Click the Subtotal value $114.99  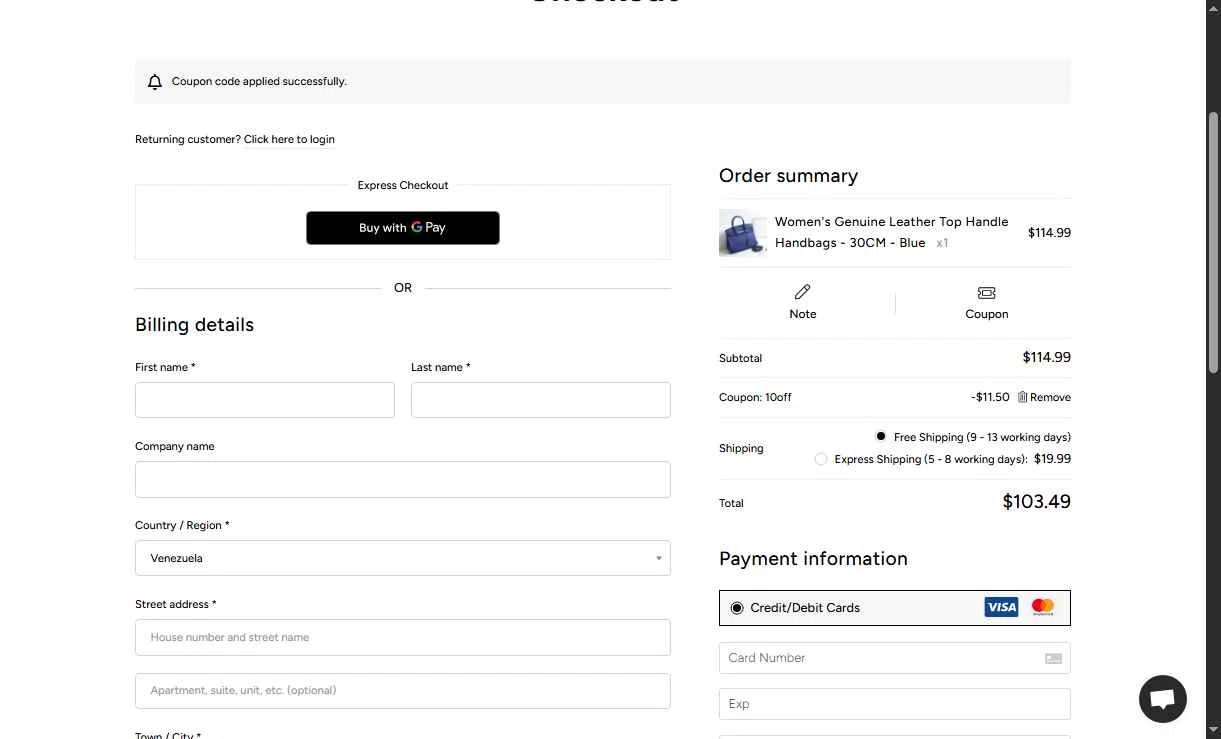click(1046, 357)
